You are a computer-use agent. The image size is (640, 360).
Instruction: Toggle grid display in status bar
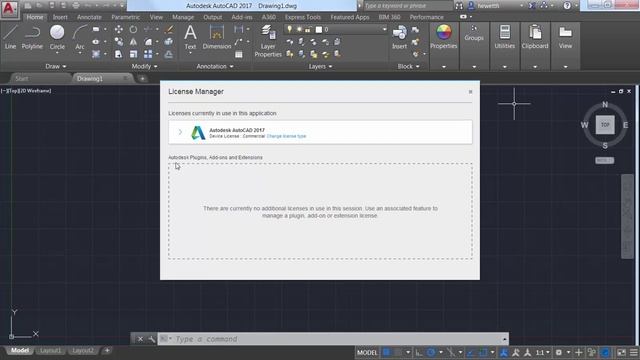click(386, 352)
